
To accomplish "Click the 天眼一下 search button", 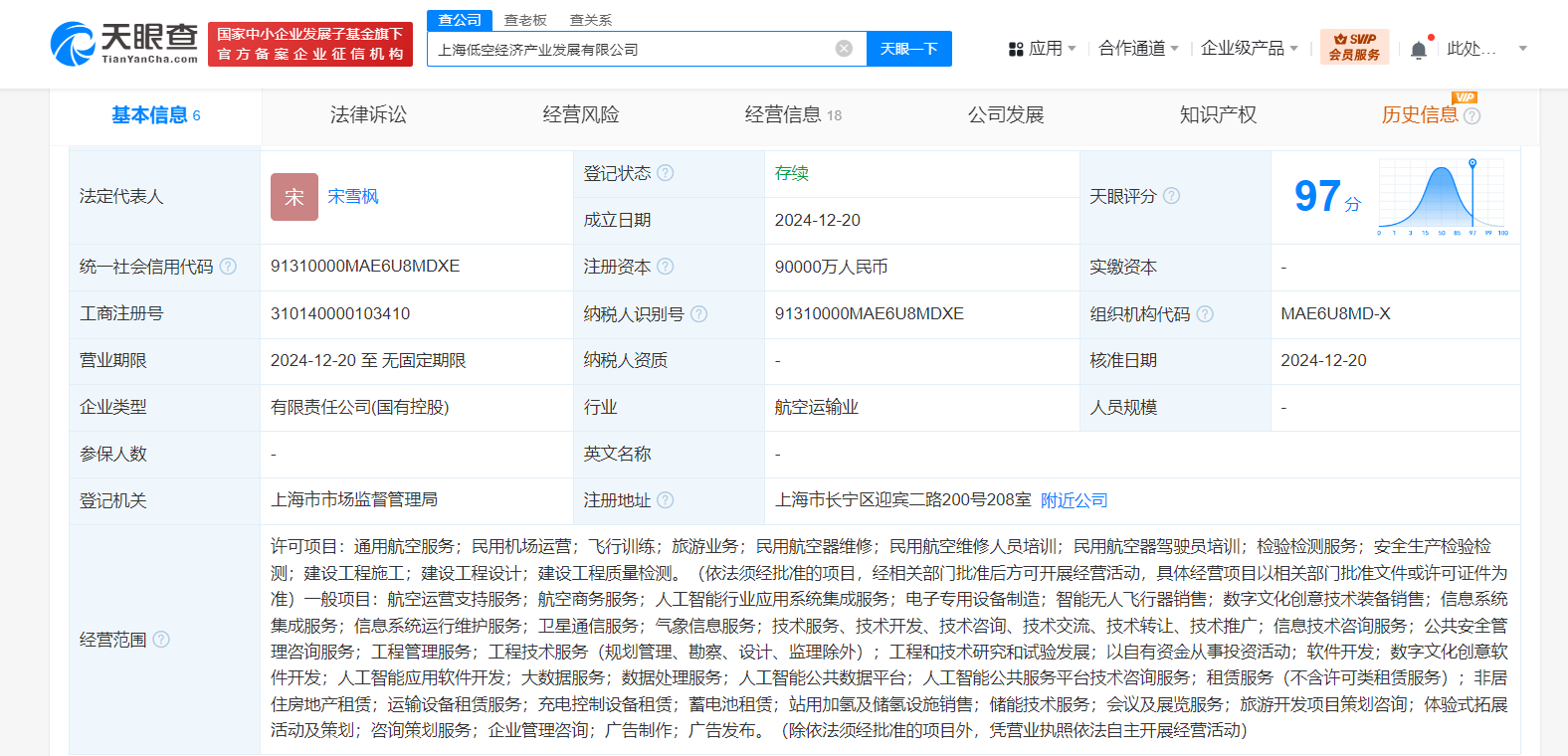I will (908, 49).
